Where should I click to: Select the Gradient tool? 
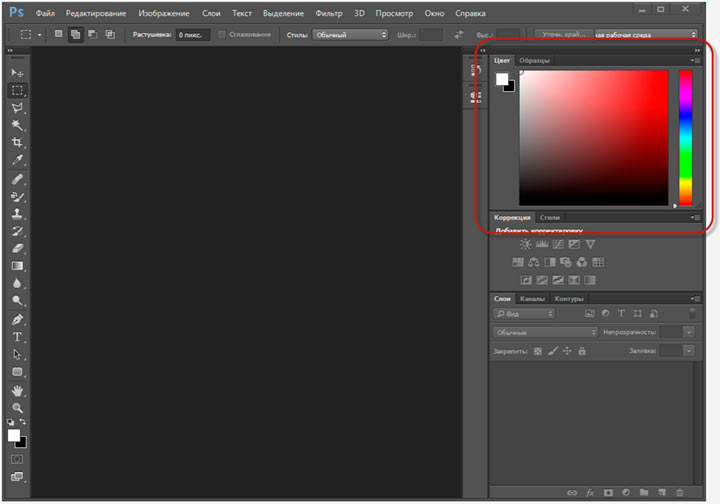click(17, 266)
